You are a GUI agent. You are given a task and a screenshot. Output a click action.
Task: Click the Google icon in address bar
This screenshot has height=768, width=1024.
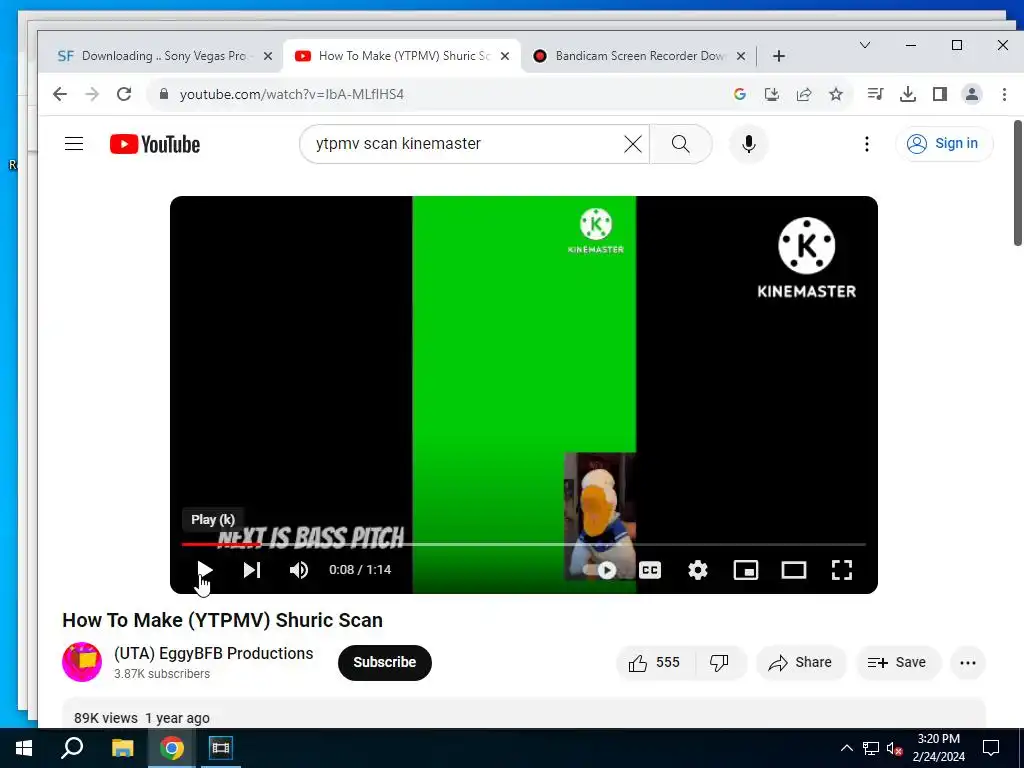click(x=739, y=94)
